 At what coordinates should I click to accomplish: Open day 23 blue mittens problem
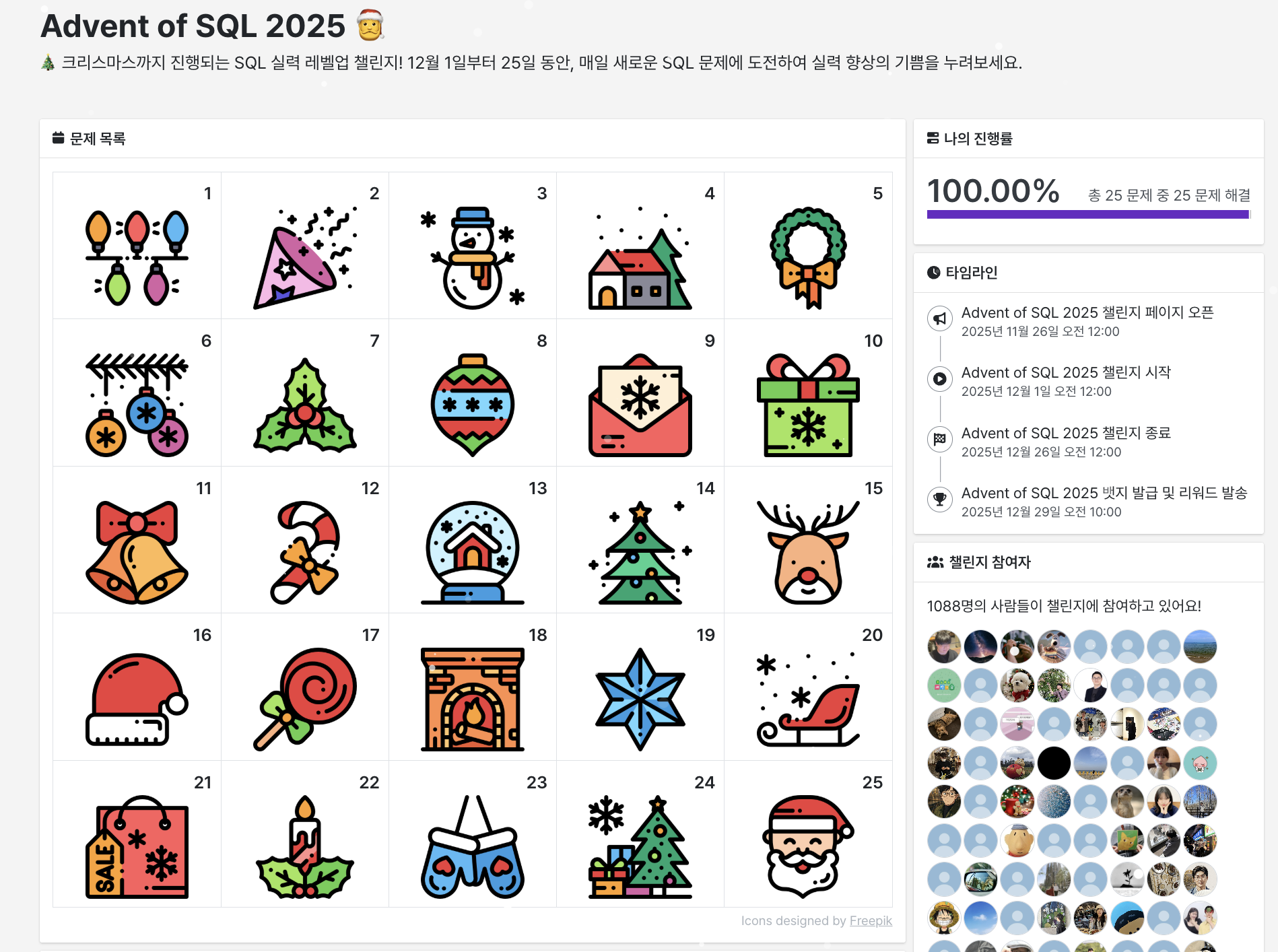tap(473, 834)
